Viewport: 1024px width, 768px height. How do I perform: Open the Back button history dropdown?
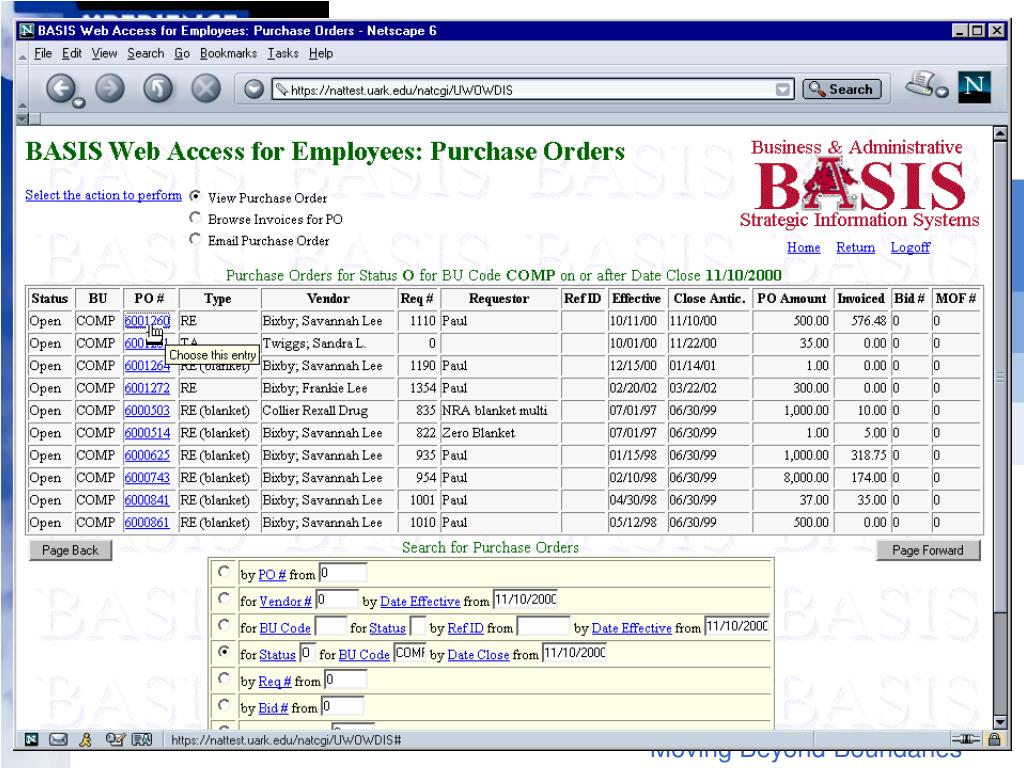pyautogui.click(x=78, y=103)
